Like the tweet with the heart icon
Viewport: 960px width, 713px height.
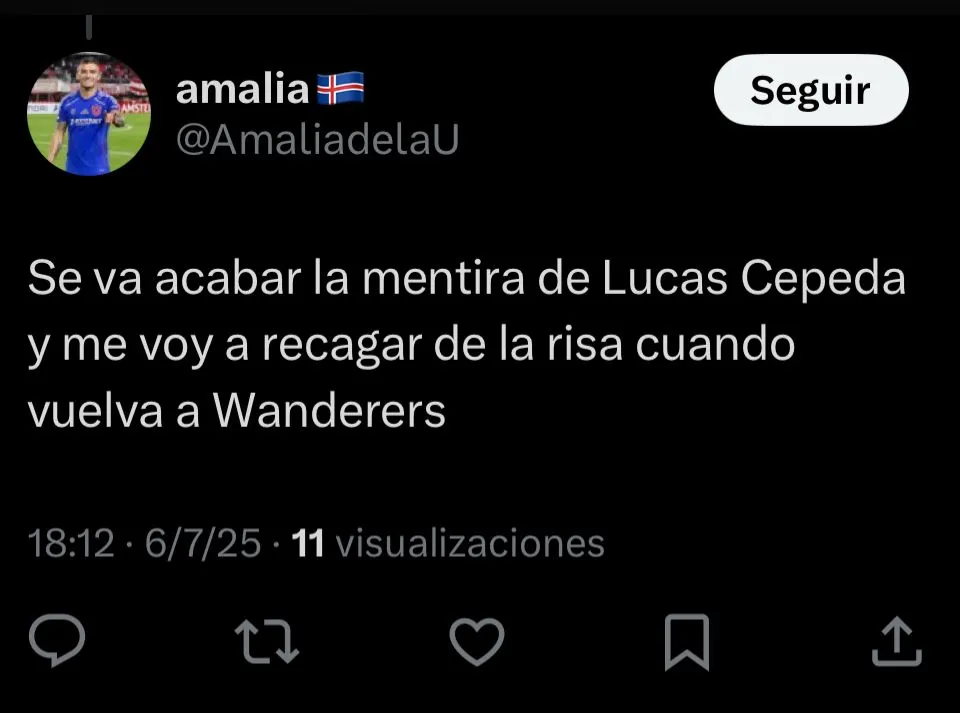click(x=477, y=641)
